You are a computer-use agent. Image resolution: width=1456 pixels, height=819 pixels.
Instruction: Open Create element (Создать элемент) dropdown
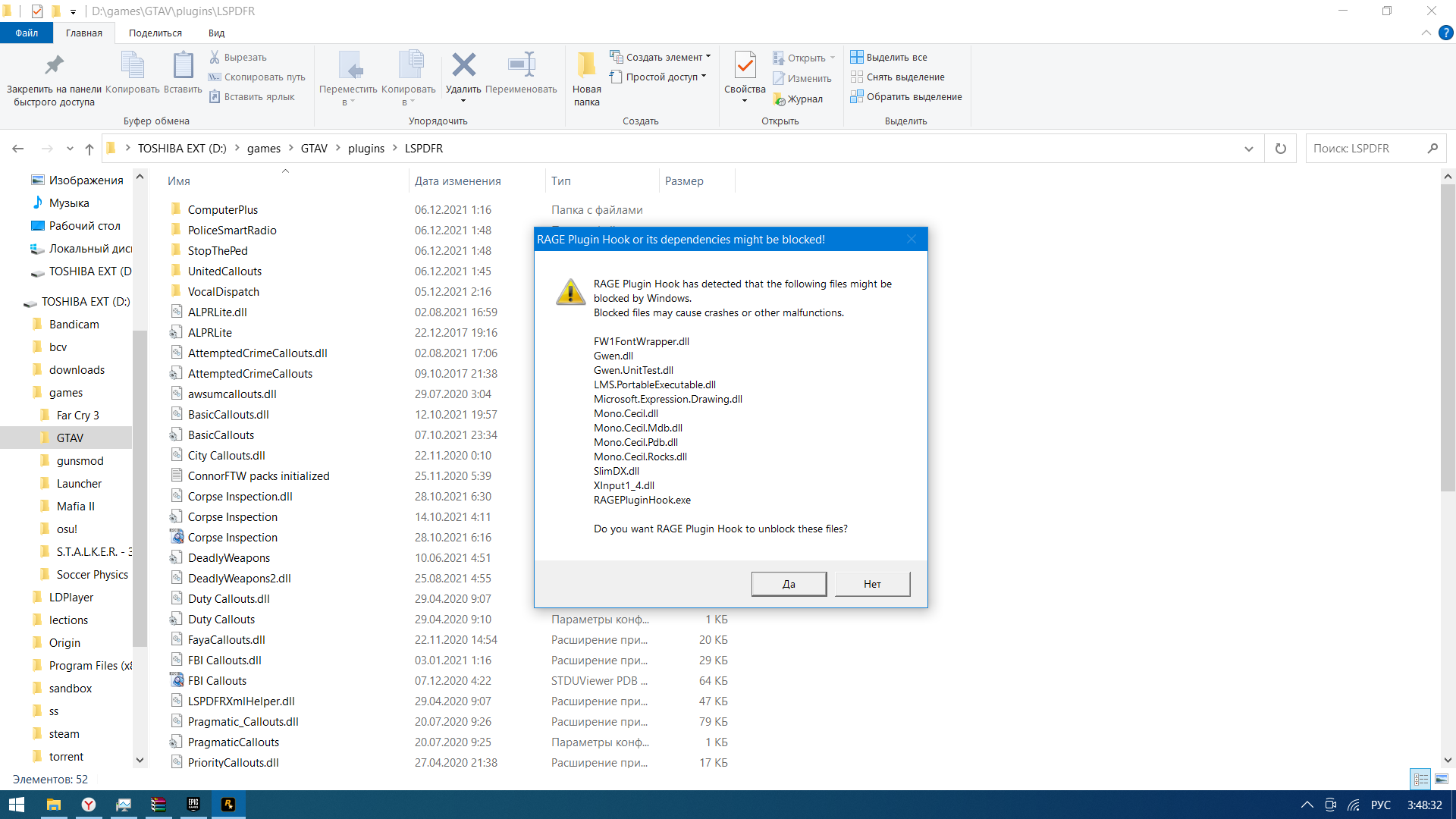click(661, 57)
